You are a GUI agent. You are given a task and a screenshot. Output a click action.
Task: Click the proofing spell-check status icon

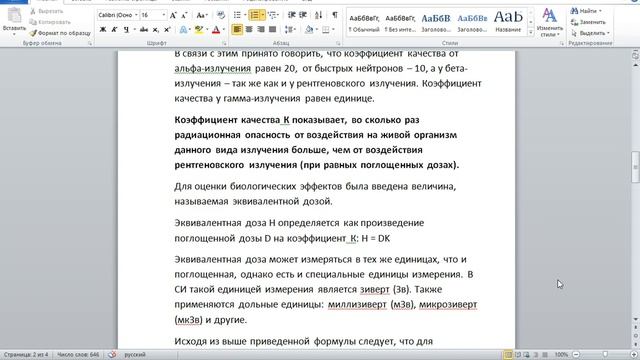[112, 355]
